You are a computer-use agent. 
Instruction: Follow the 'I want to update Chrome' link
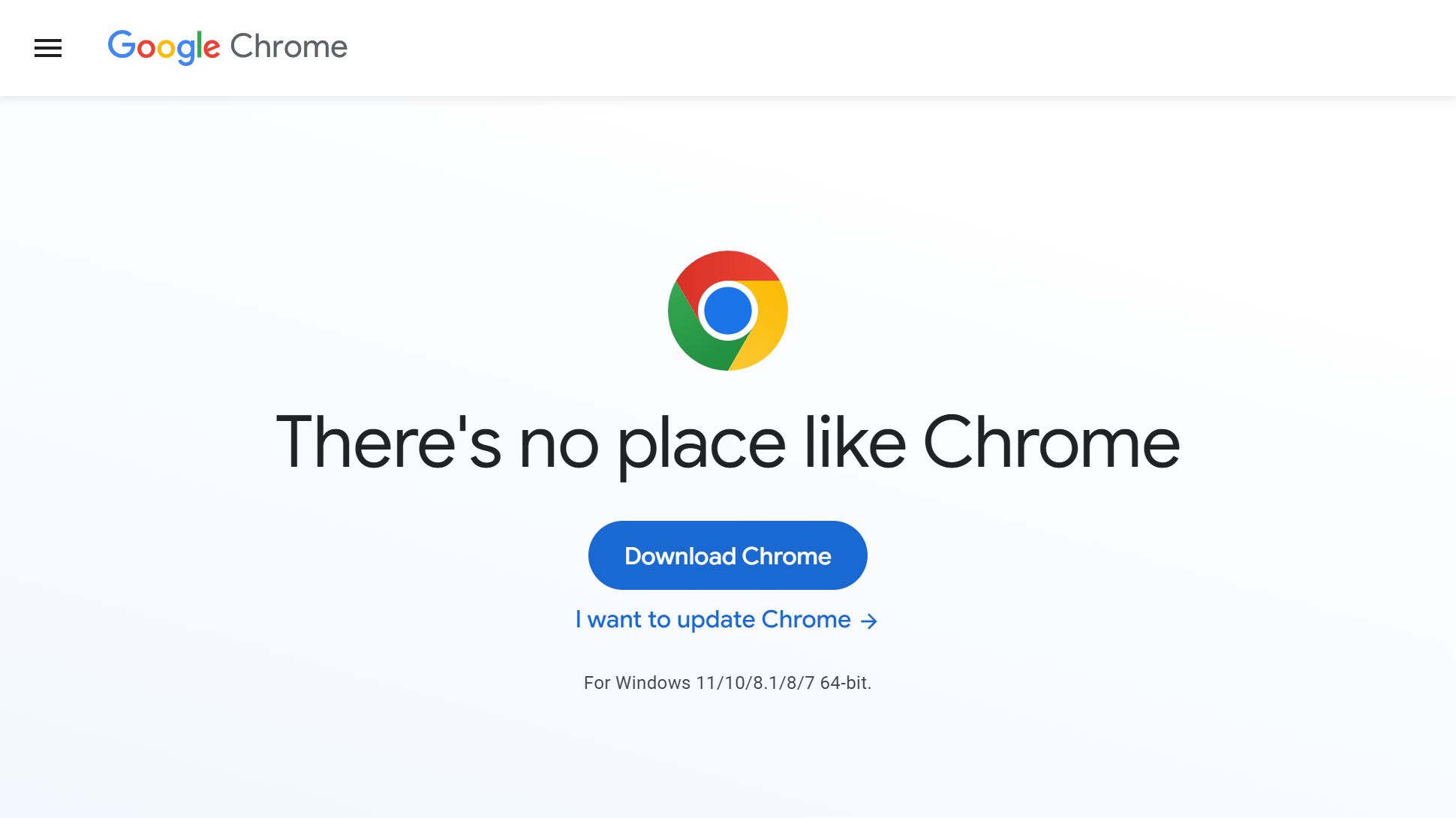pyautogui.click(x=727, y=619)
